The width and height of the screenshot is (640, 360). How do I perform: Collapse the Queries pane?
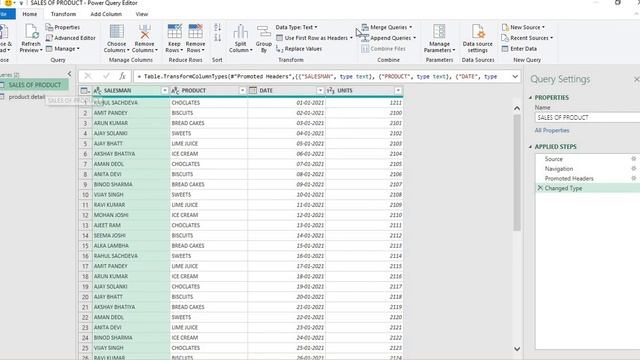click(x=69, y=74)
